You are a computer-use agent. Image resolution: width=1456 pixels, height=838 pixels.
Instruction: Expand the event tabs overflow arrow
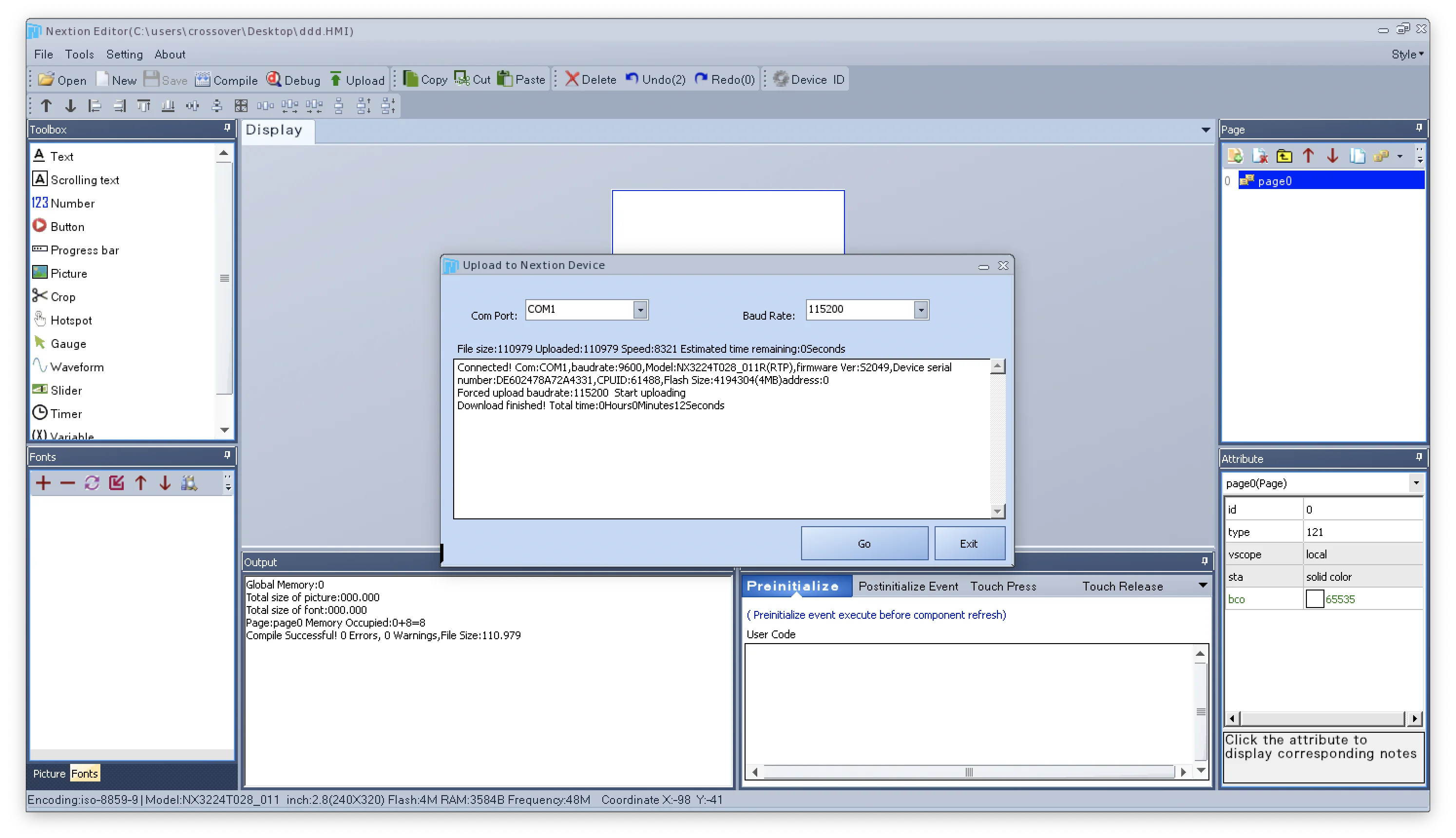coord(1202,585)
